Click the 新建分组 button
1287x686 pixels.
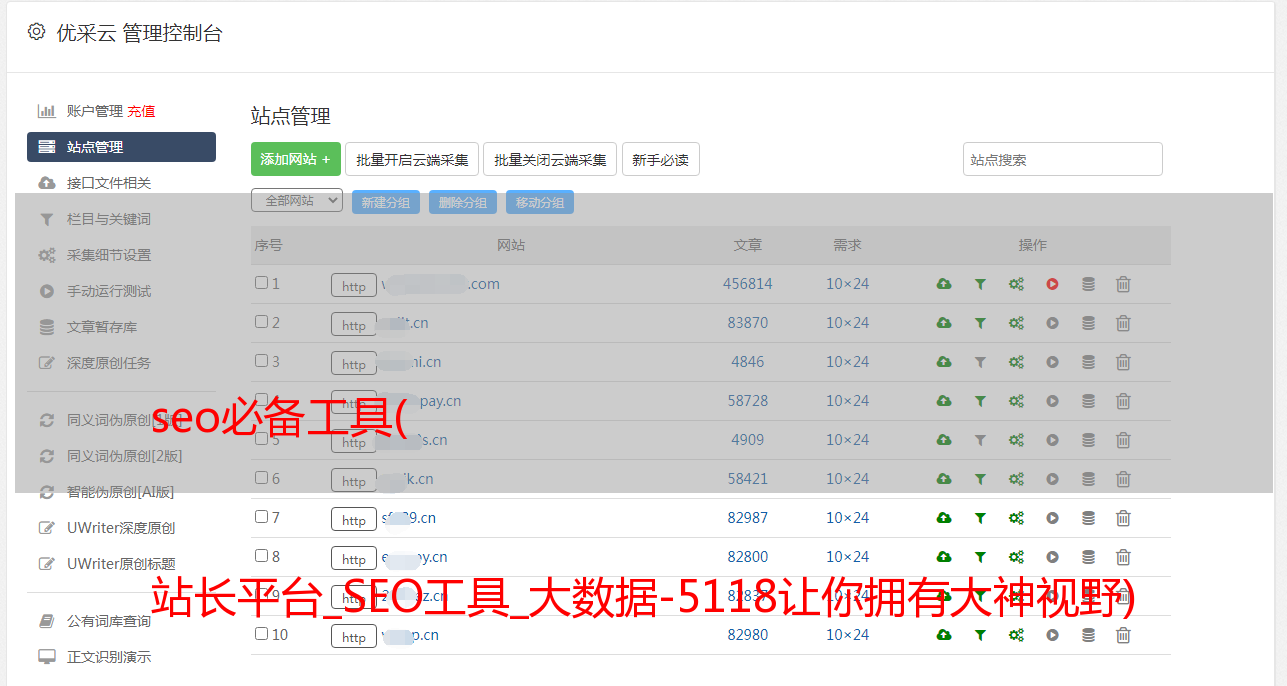(386, 202)
